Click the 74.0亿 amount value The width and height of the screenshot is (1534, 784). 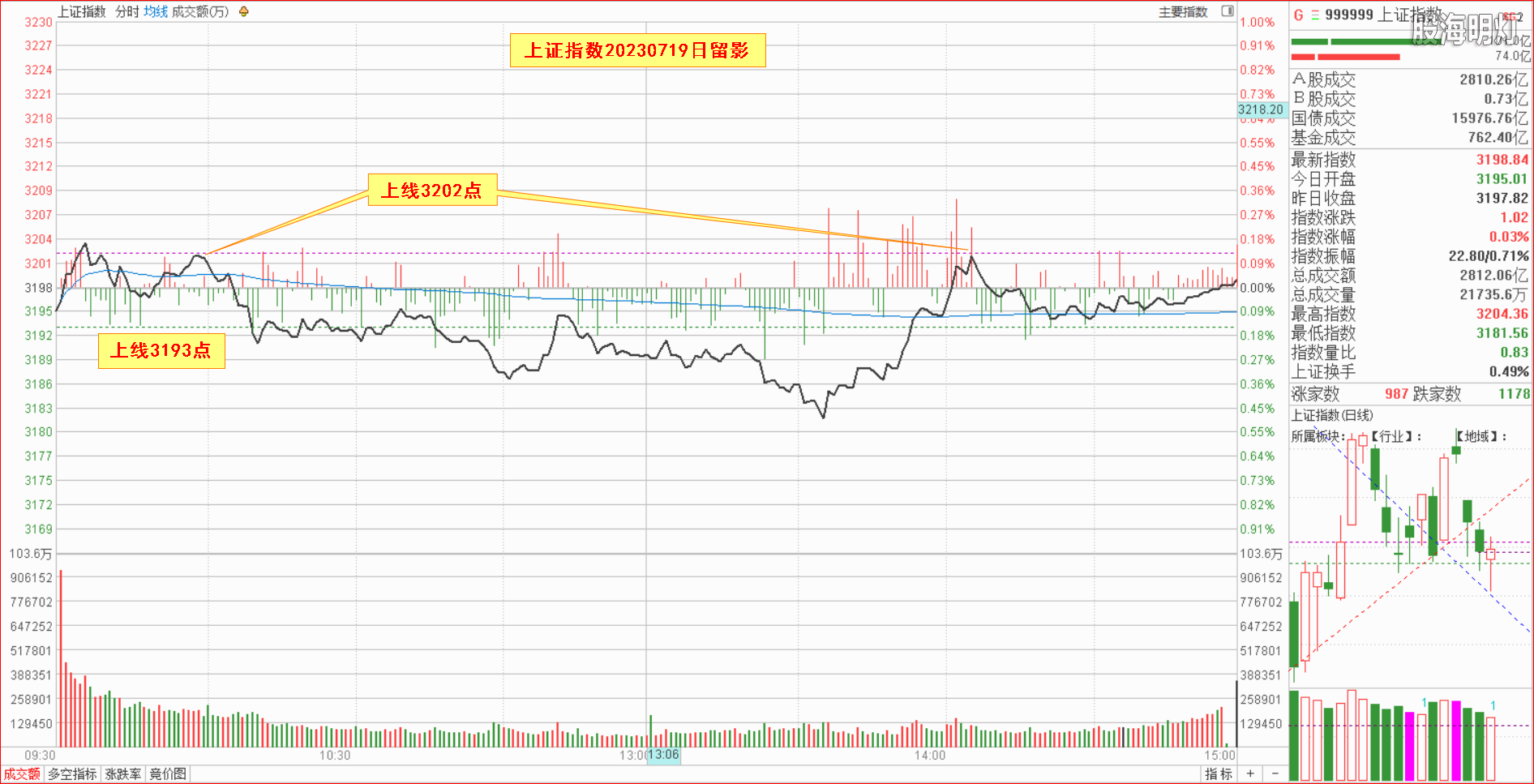point(1513,56)
